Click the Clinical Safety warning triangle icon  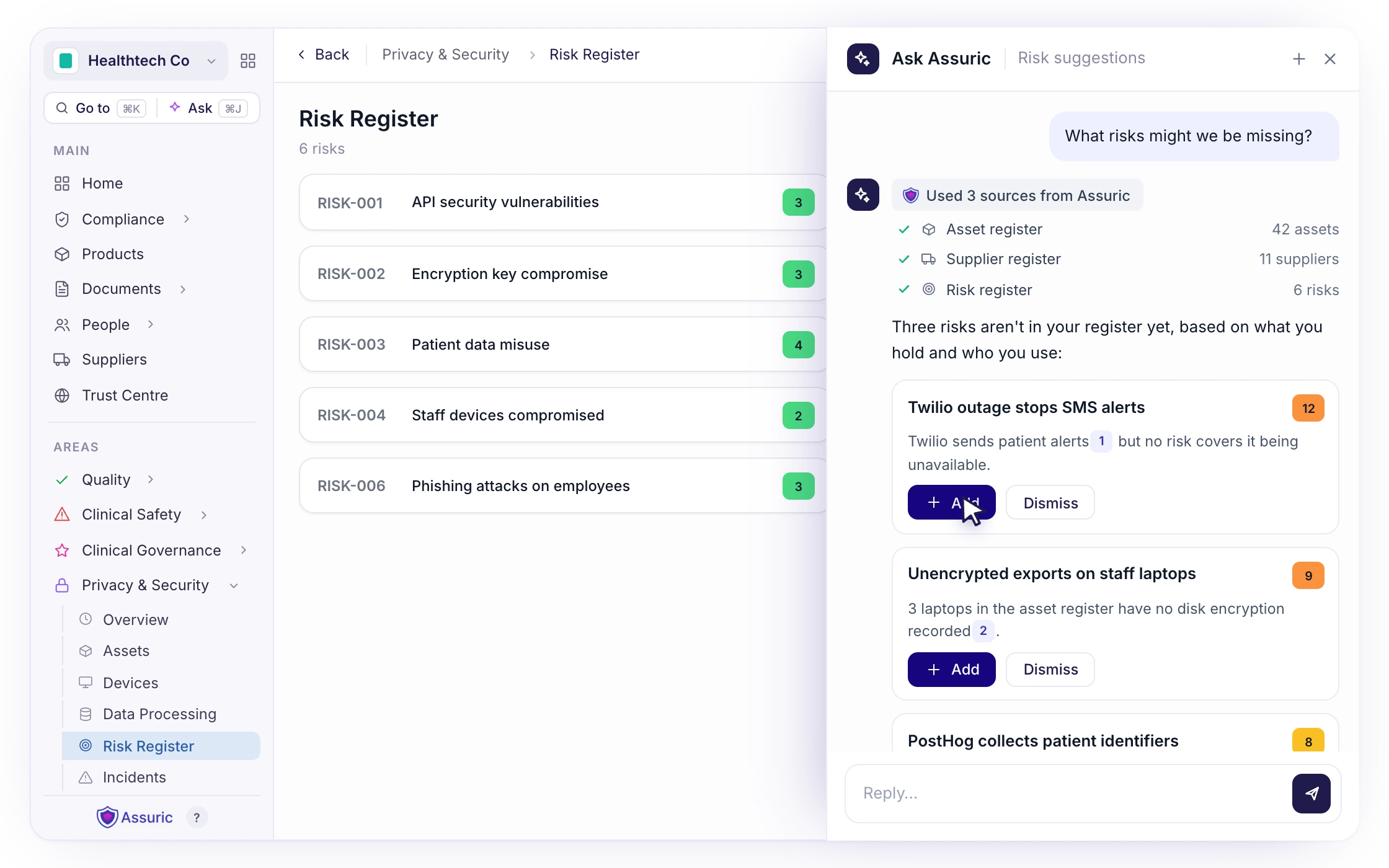click(x=62, y=515)
